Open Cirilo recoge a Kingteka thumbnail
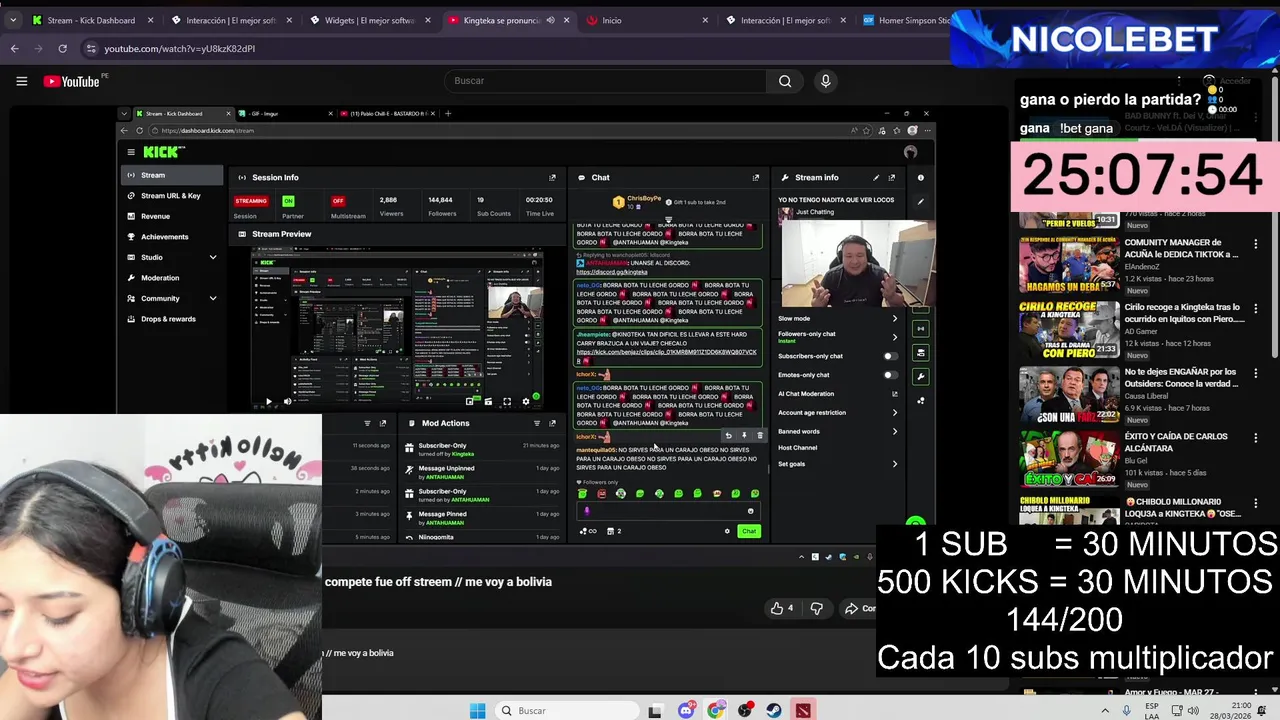The height and width of the screenshot is (720, 1280). (x=1069, y=329)
